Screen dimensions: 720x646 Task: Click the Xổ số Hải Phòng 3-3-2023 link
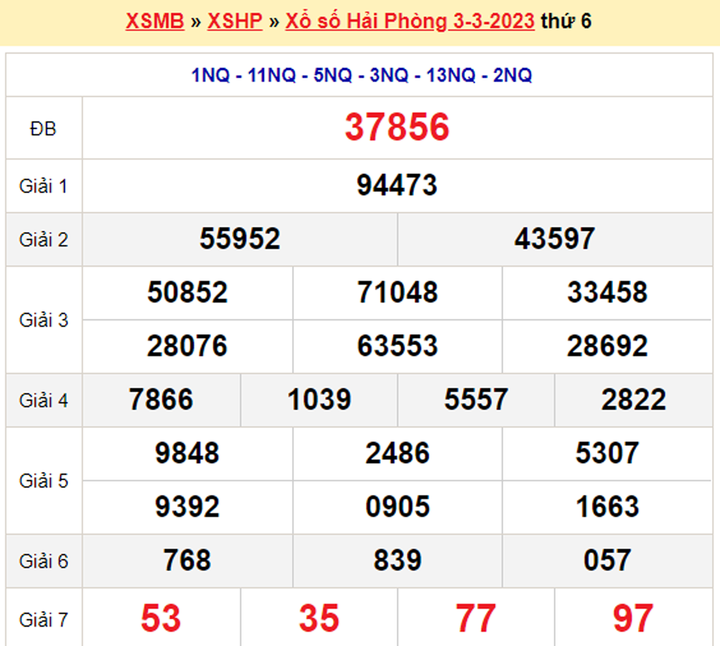click(x=410, y=21)
